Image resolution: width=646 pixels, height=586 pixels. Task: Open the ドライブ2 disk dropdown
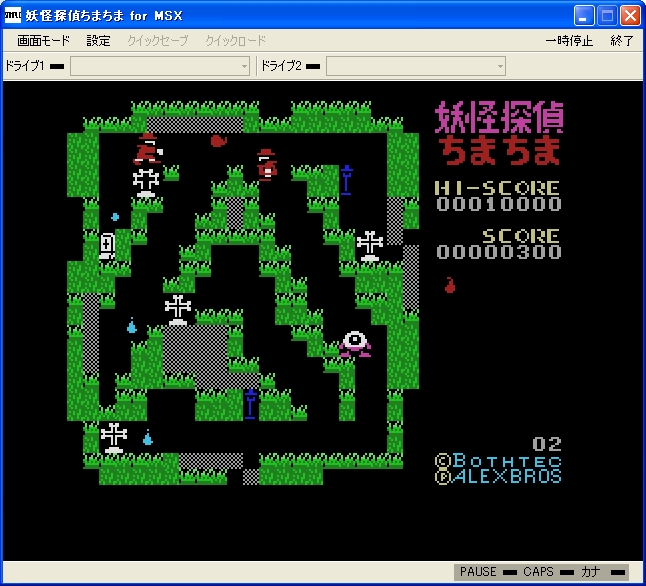pos(416,66)
